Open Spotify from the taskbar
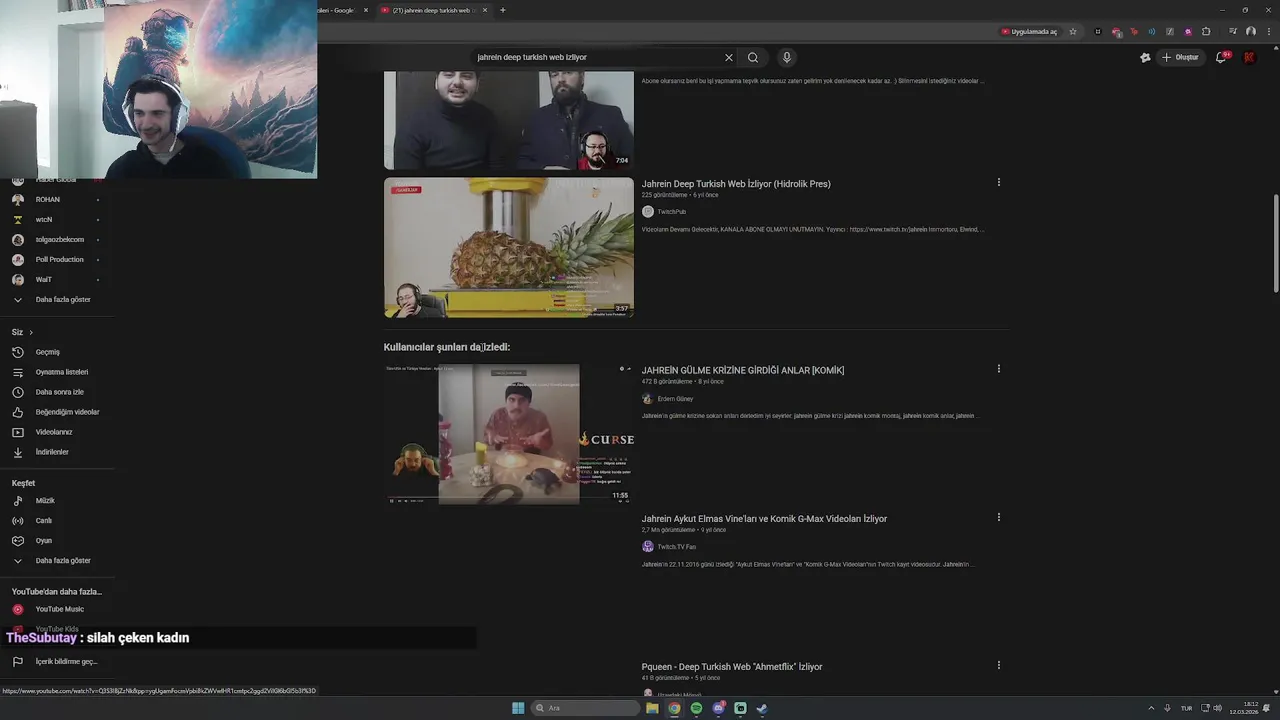The width and height of the screenshot is (1280, 720). [x=696, y=708]
